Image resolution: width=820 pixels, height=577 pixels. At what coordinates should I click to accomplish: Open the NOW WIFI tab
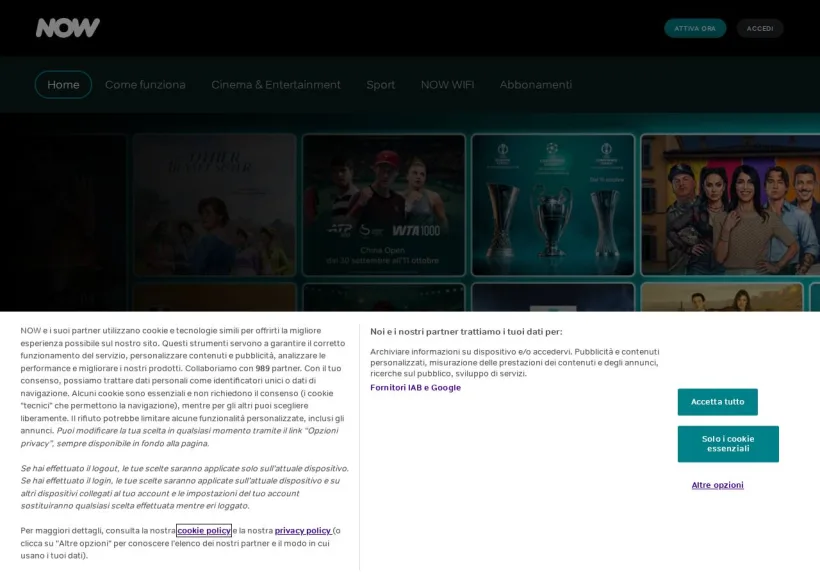tap(447, 85)
